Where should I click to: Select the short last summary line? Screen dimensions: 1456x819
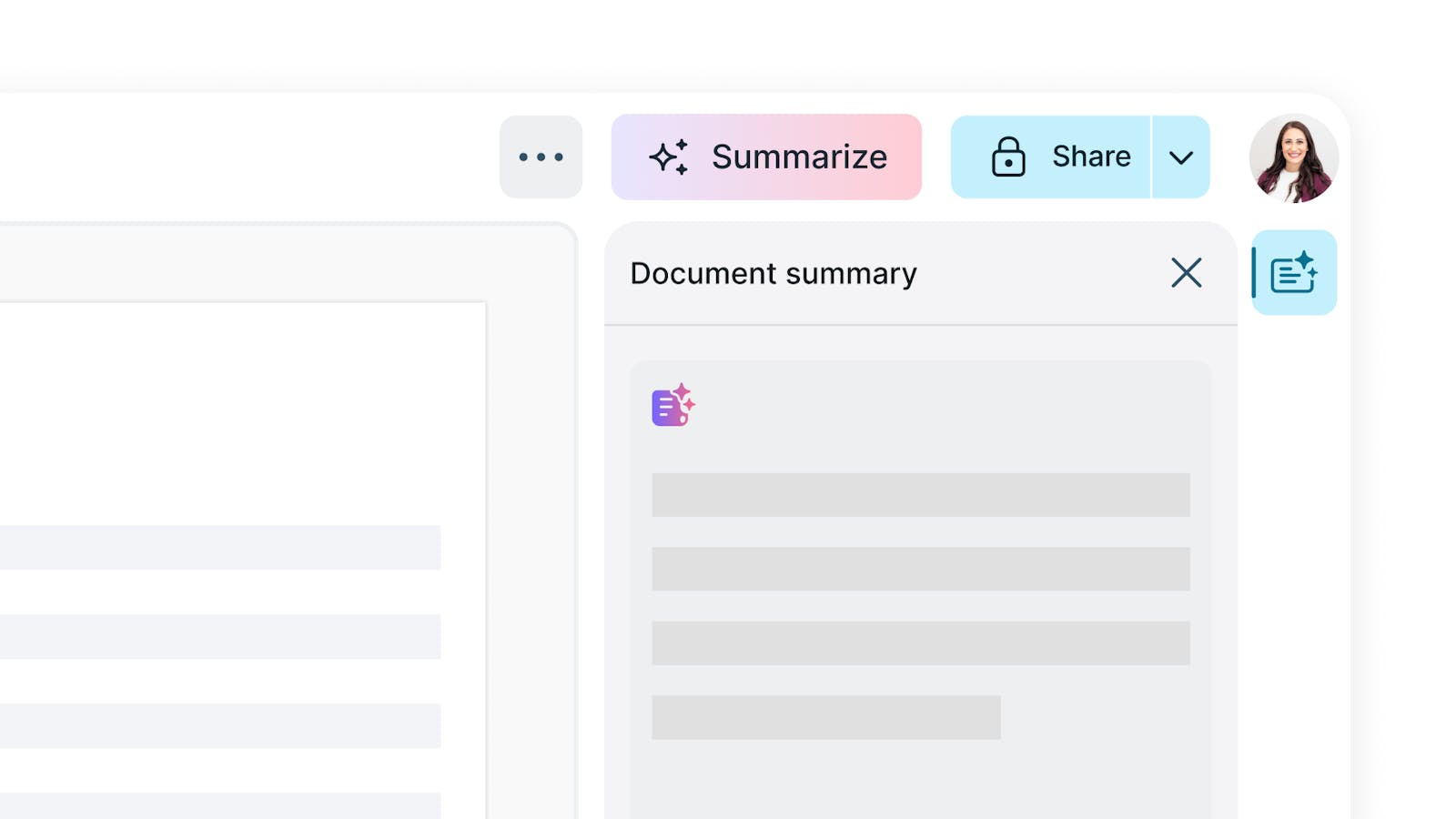825,718
